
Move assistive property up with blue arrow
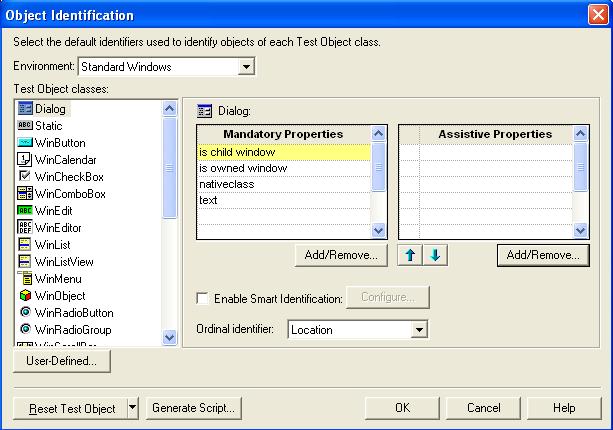click(x=410, y=255)
